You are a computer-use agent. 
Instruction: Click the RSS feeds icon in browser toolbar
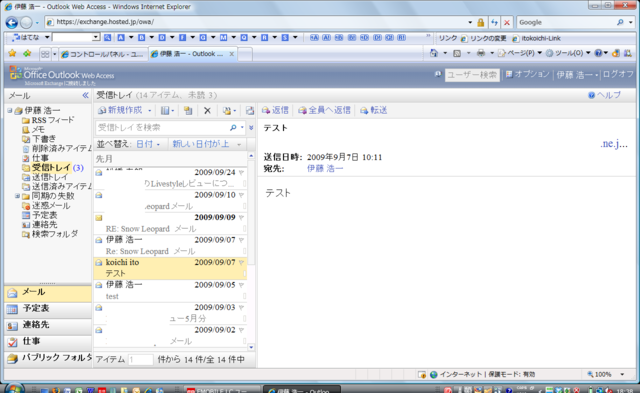click(x=457, y=53)
